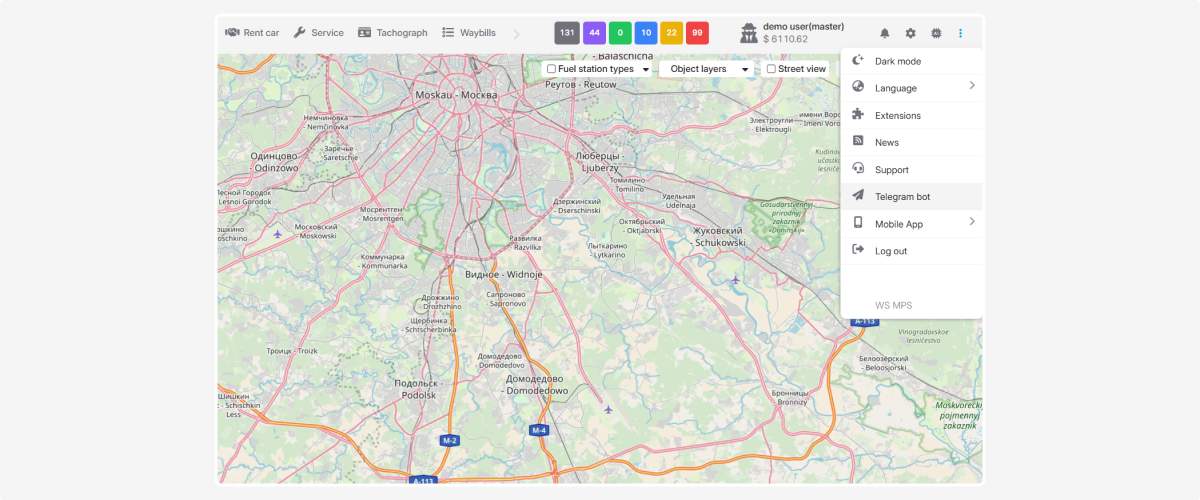Expand the Language submenu chevron
Screen dimensions: 1200x500
coord(971,87)
